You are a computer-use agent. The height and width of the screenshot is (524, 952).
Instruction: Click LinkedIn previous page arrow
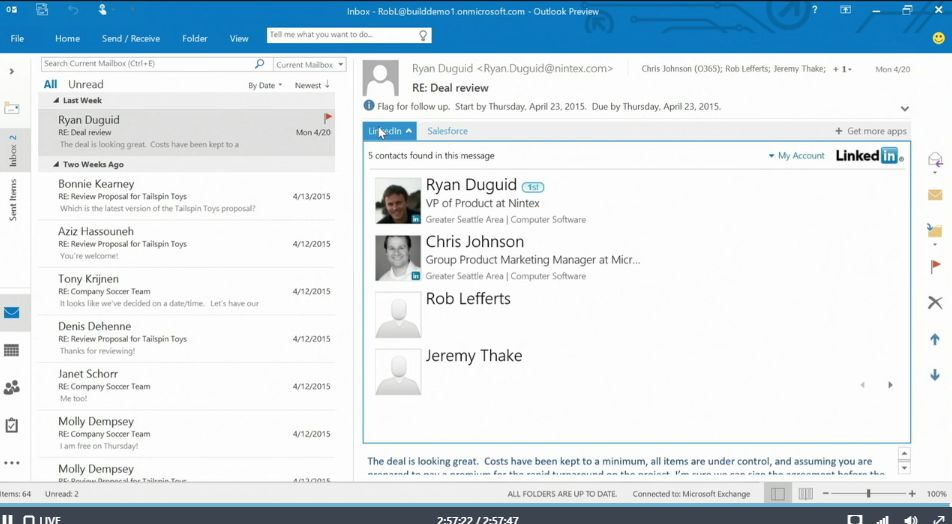pos(863,385)
